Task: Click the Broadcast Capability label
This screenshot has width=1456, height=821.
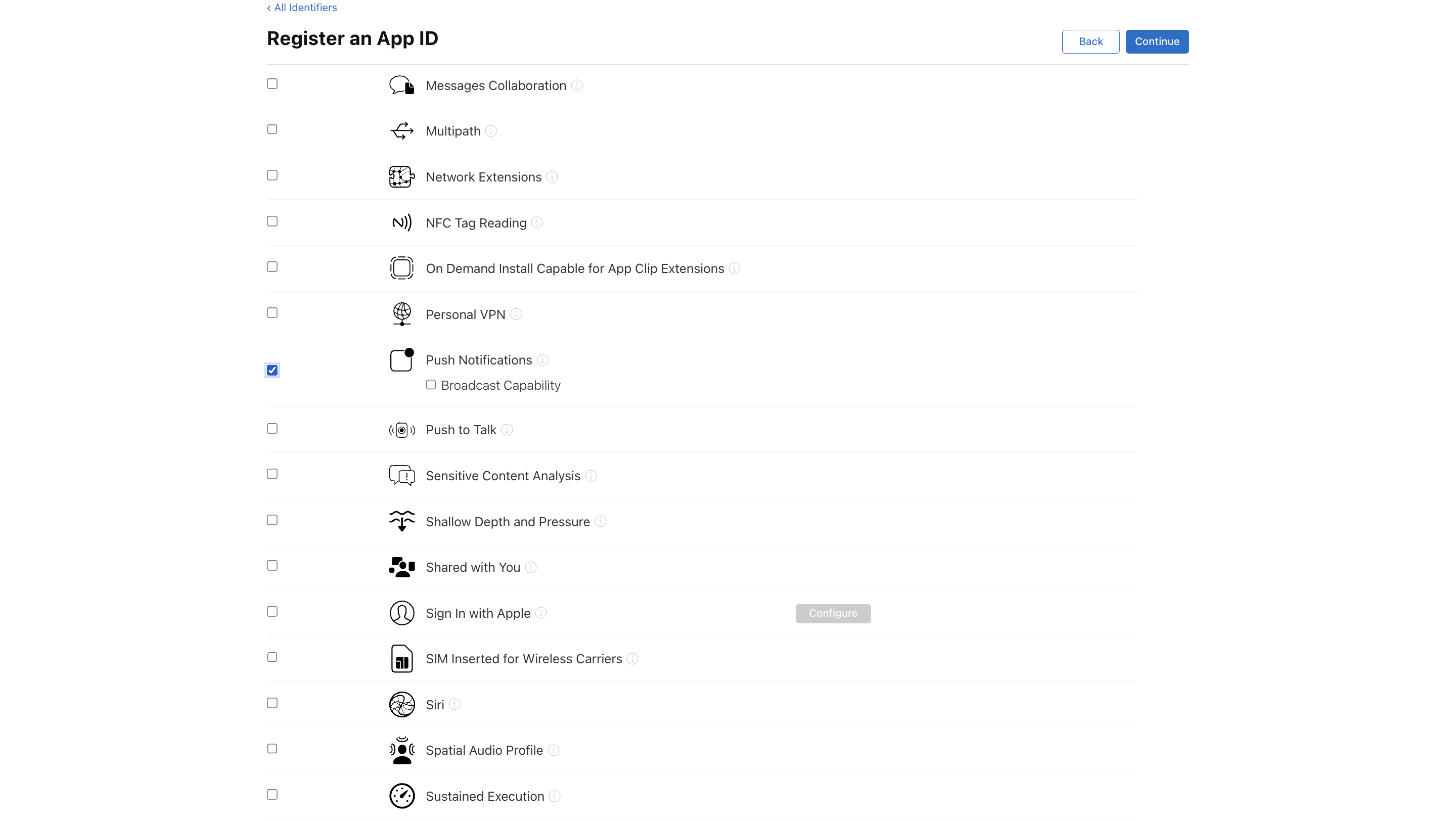Action: pos(501,385)
